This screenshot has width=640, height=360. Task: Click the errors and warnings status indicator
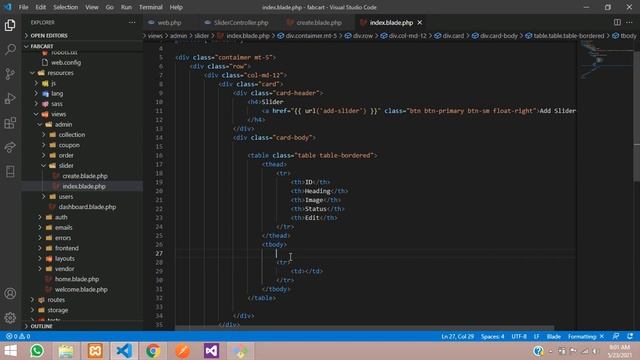pyautogui.click(x=18, y=336)
